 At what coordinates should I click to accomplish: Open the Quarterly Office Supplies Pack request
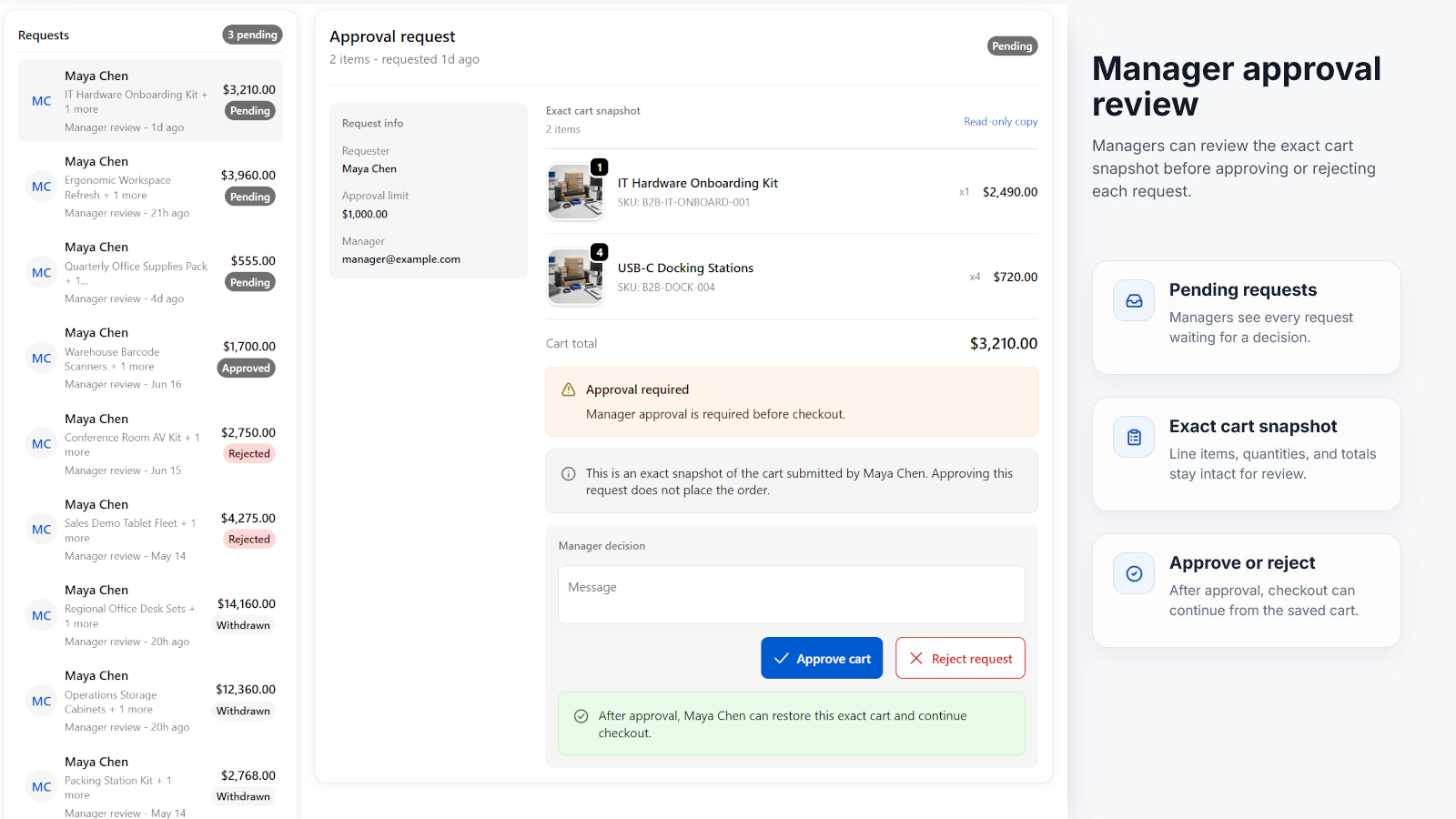(x=150, y=272)
